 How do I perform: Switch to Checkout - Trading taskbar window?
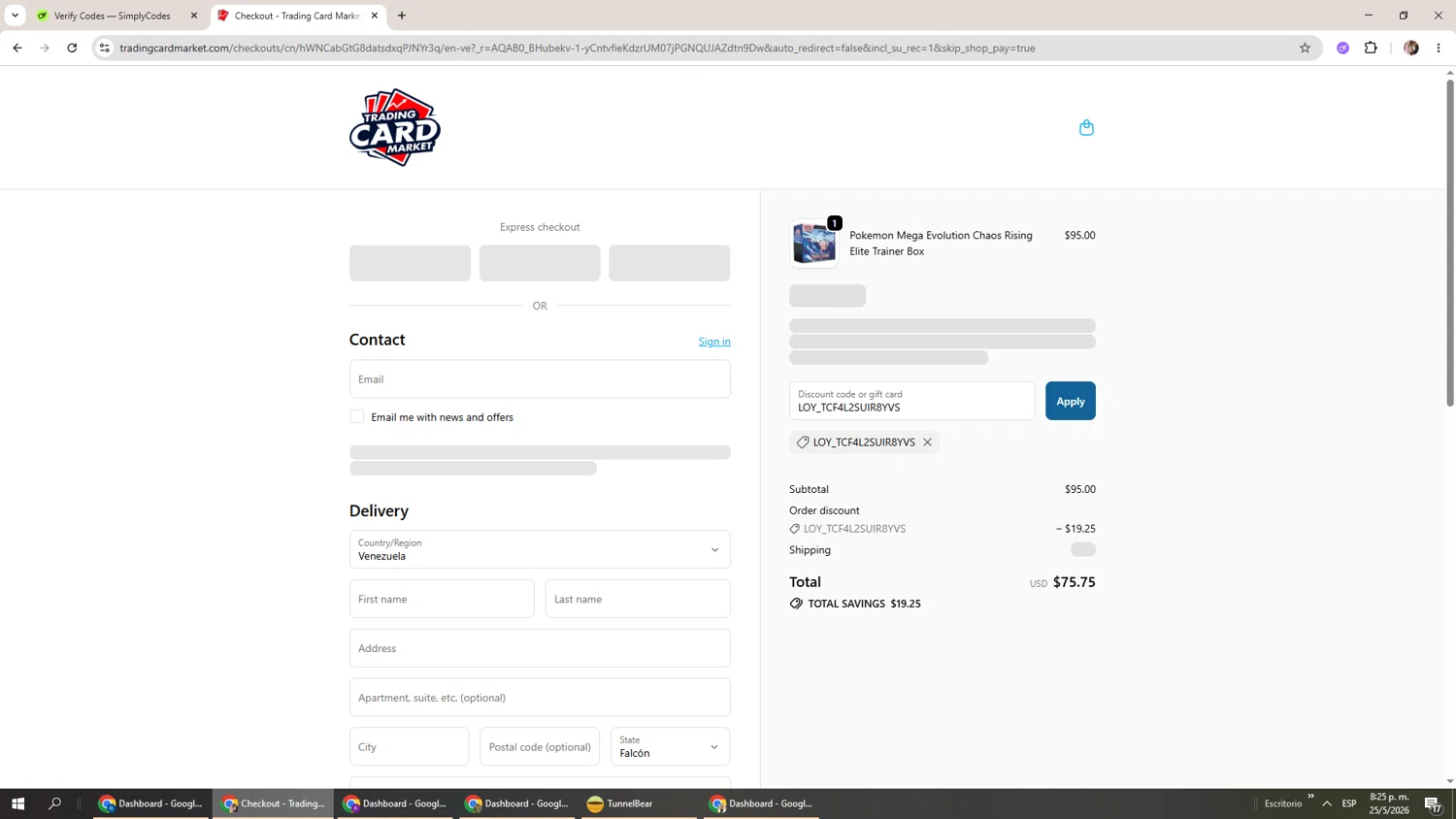tap(274, 803)
